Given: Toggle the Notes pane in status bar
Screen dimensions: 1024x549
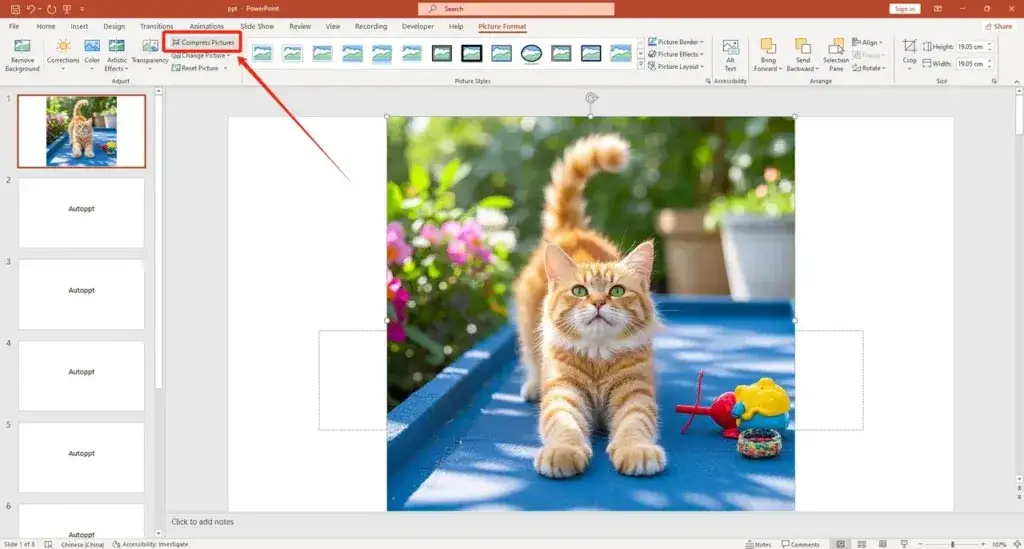Looking at the screenshot, I should pyautogui.click(x=759, y=544).
